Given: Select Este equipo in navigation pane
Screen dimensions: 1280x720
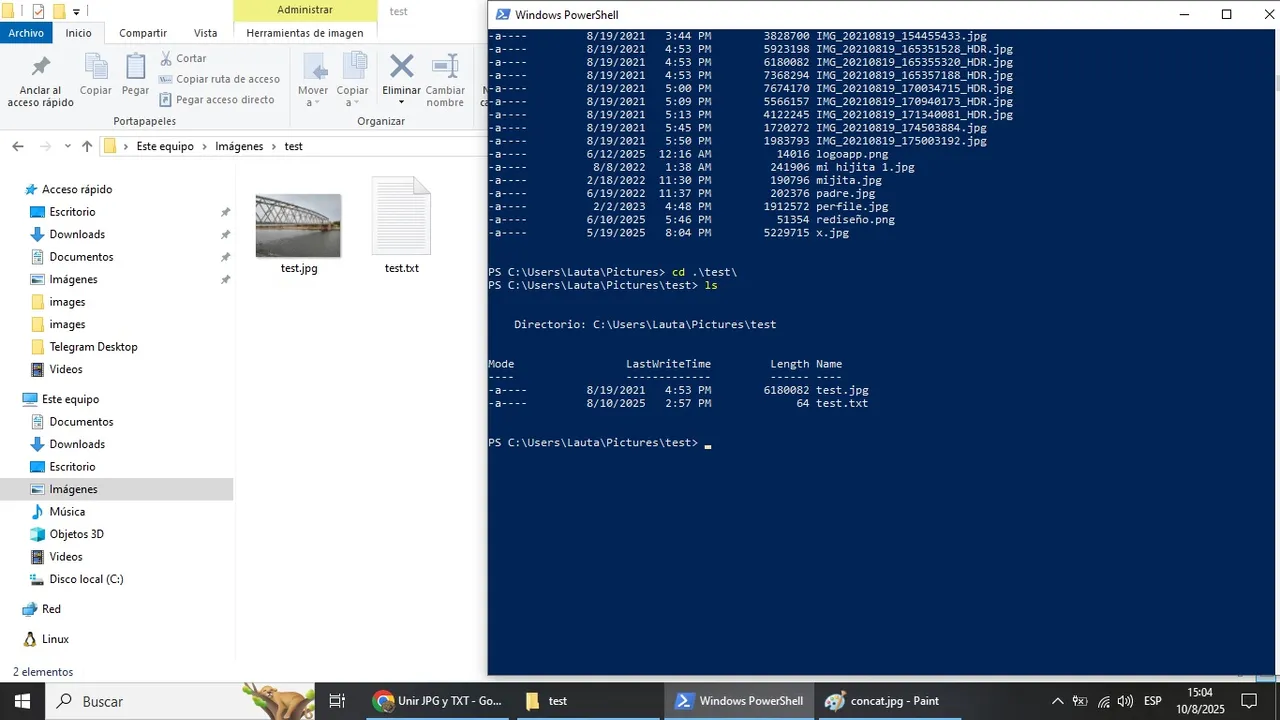Looking at the screenshot, I should (70, 399).
